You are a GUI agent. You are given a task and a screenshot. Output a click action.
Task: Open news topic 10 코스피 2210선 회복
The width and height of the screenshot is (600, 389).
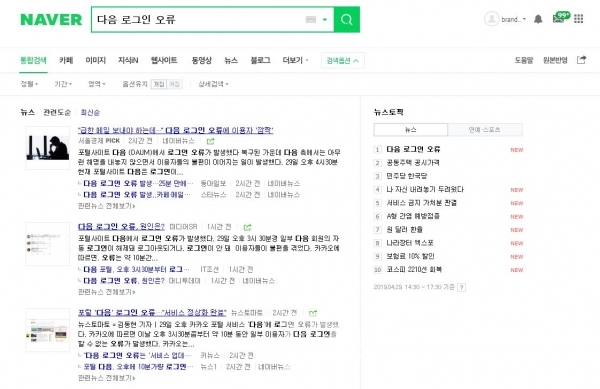(x=414, y=270)
